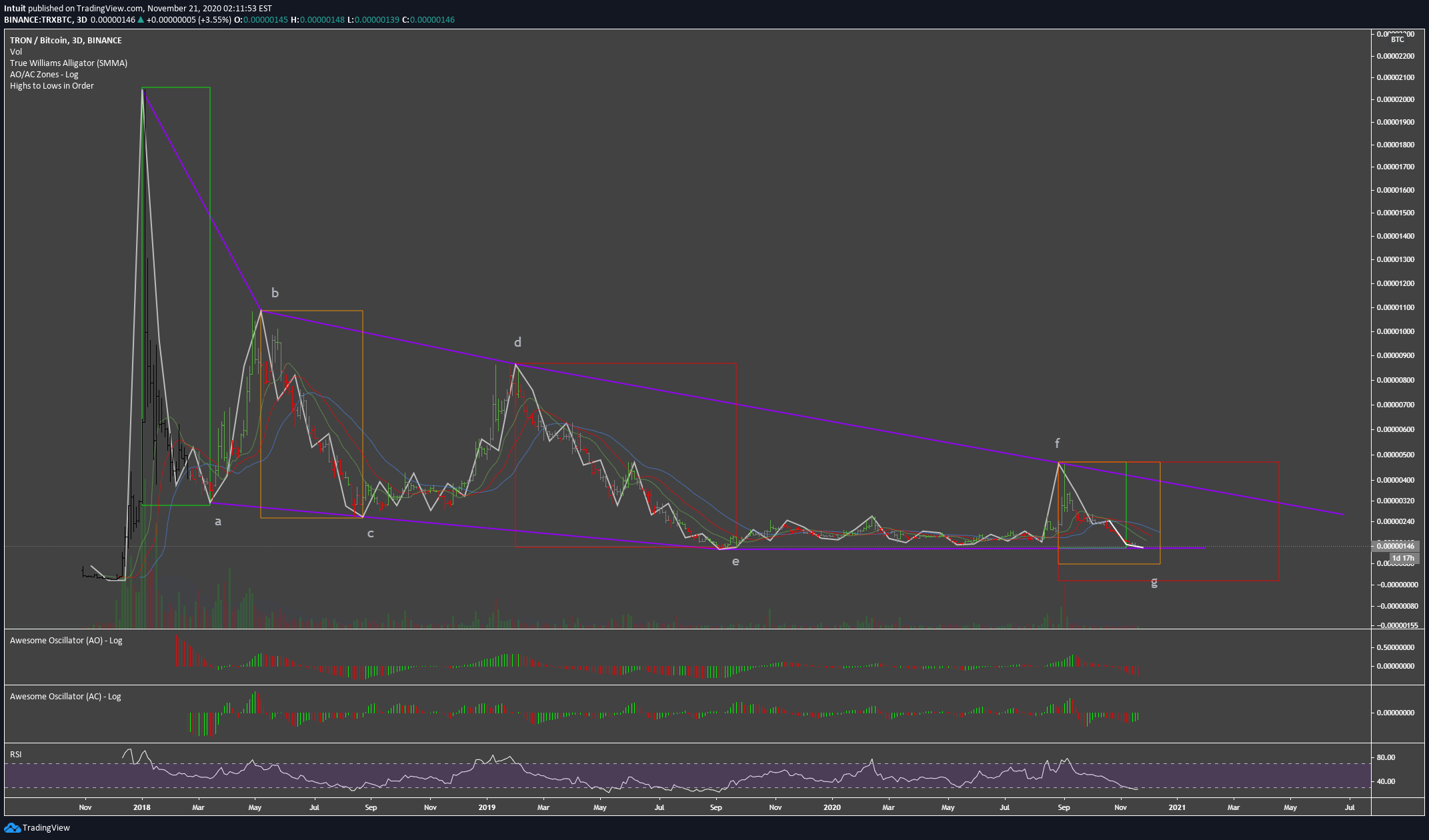Click the 40.00 RSI scale label
This screenshot has width=1429, height=840.
[1386, 782]
